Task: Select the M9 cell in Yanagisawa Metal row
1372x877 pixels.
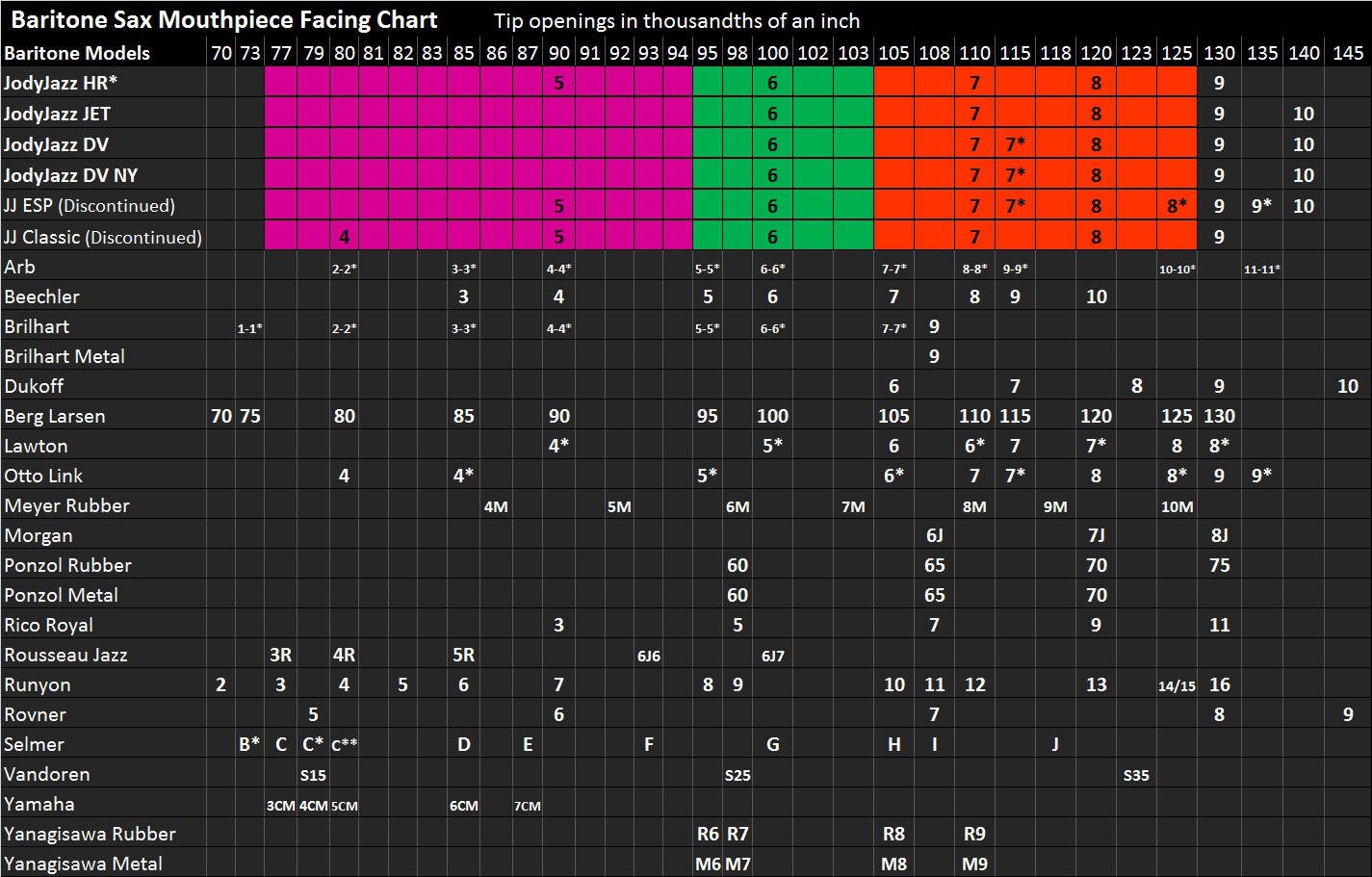Action: tap(974, 864)
